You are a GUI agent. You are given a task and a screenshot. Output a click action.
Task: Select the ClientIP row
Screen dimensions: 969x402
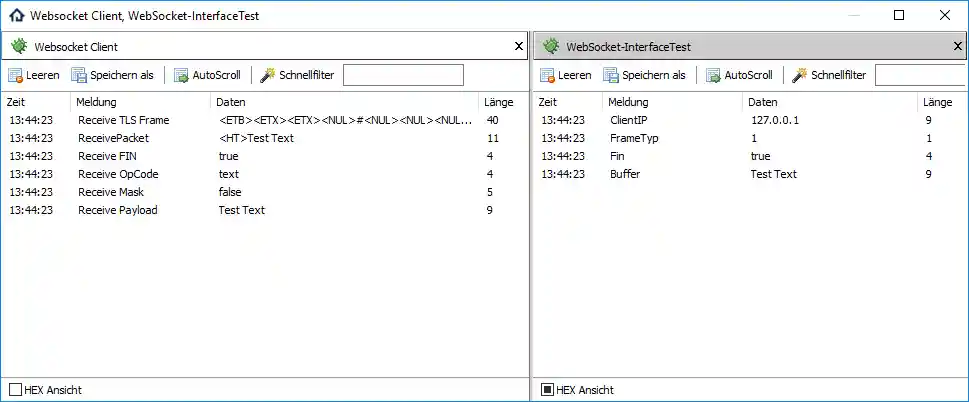[x=750, y=120]
